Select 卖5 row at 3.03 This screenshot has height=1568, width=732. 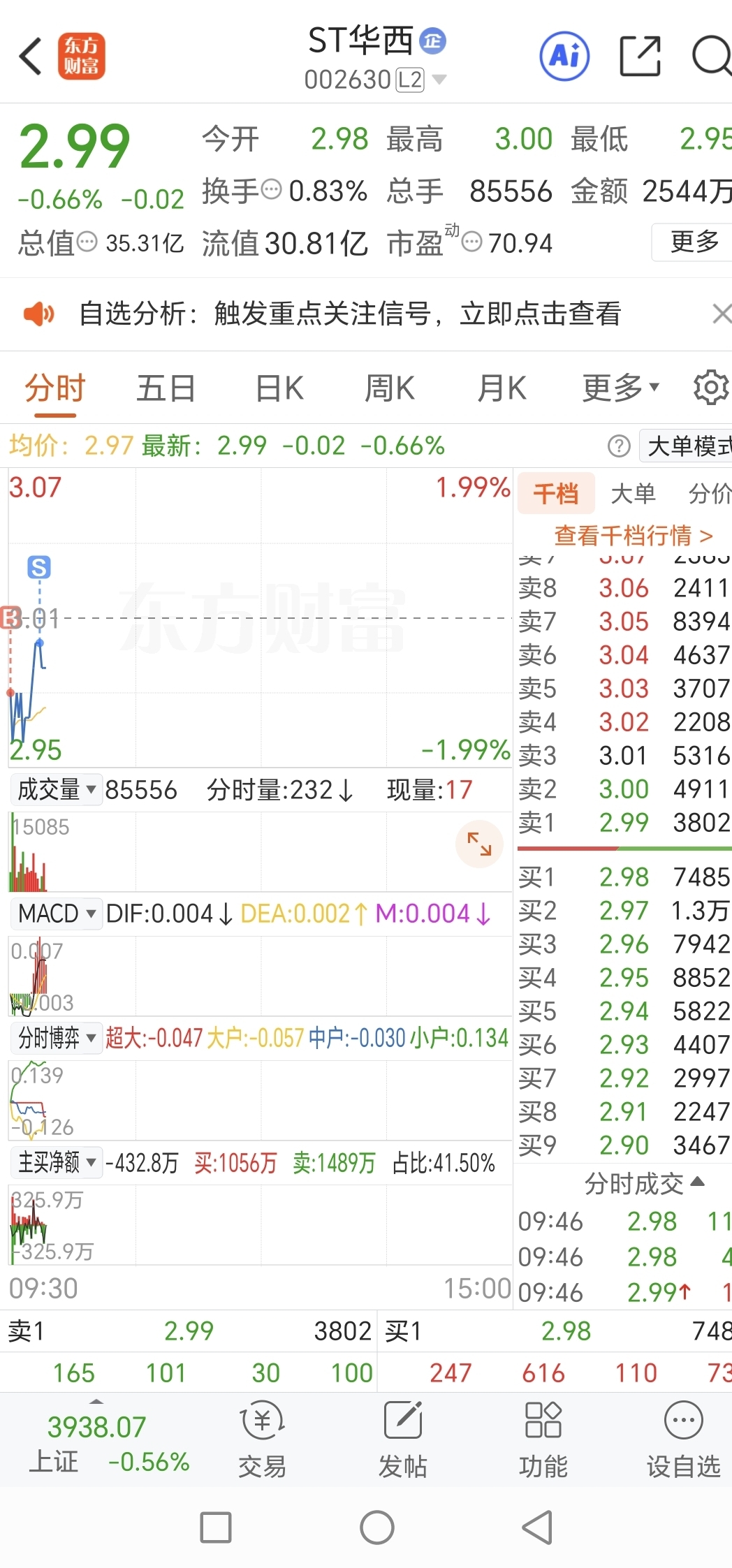coord(624,688)
